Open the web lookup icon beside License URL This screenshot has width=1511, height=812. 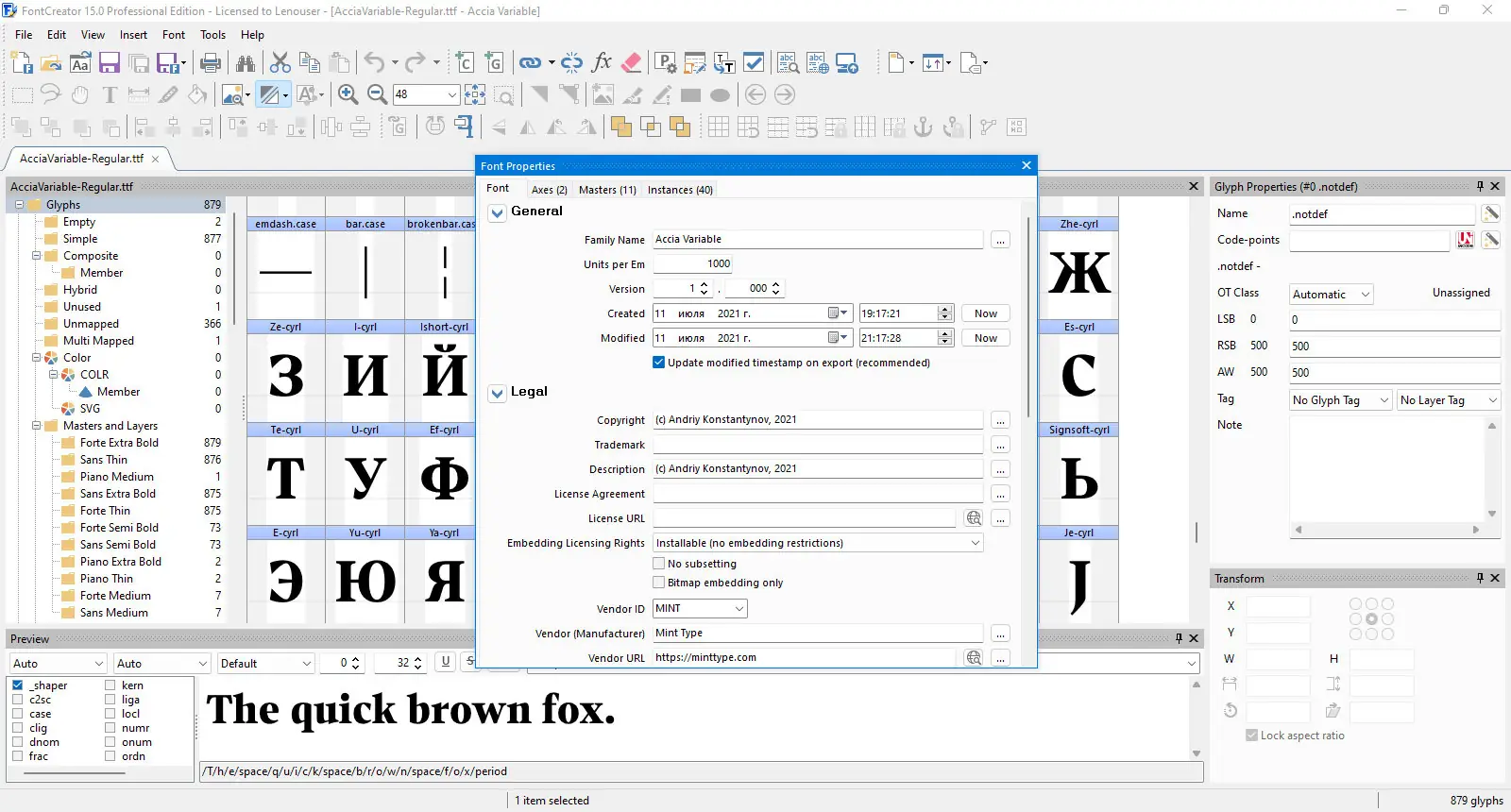click(x=974, y=518)
